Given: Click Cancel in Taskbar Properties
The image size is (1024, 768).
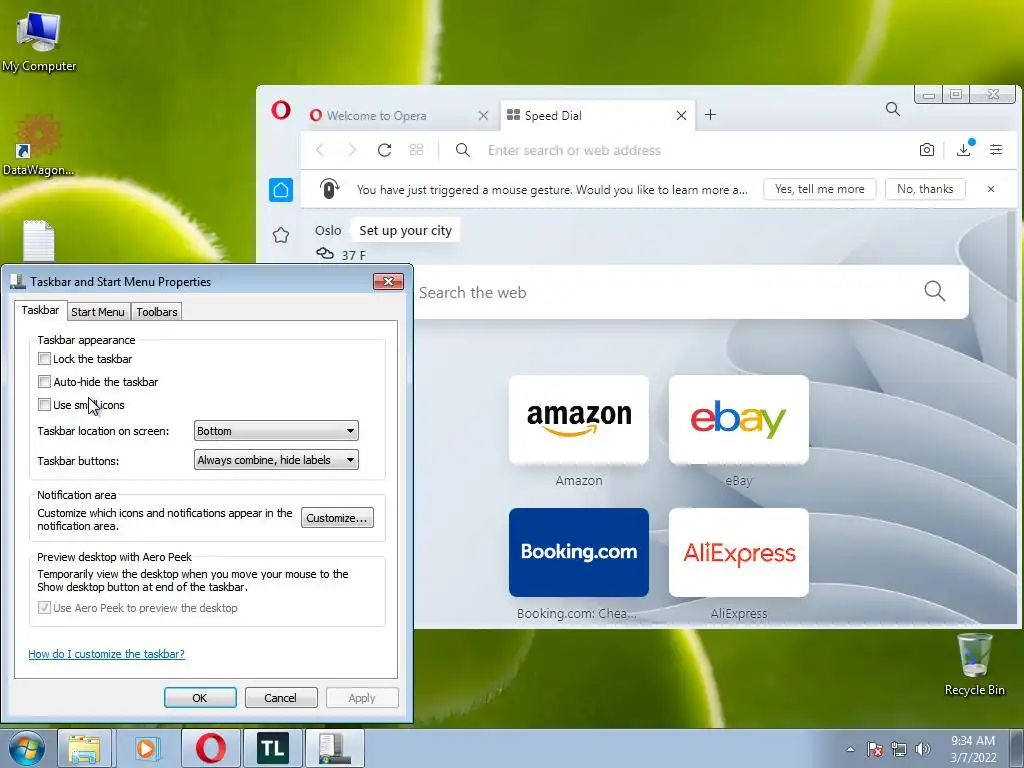Looking at the screenshot, I should tap(281, 697).
